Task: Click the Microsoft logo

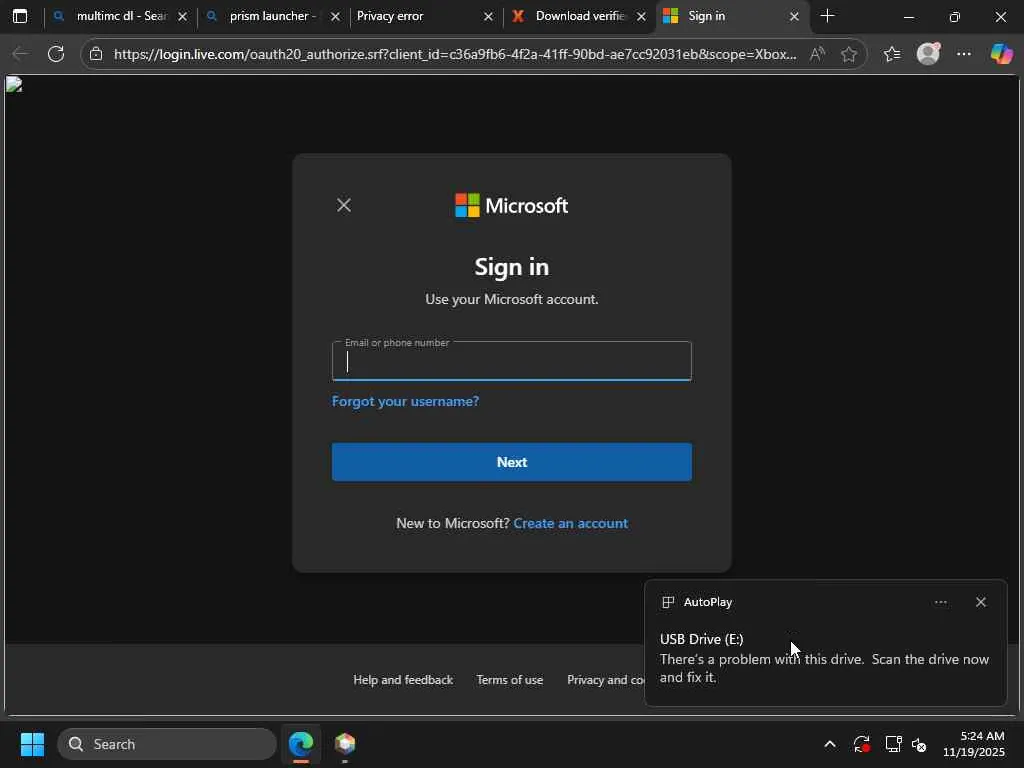Action: tap(511, 206)
